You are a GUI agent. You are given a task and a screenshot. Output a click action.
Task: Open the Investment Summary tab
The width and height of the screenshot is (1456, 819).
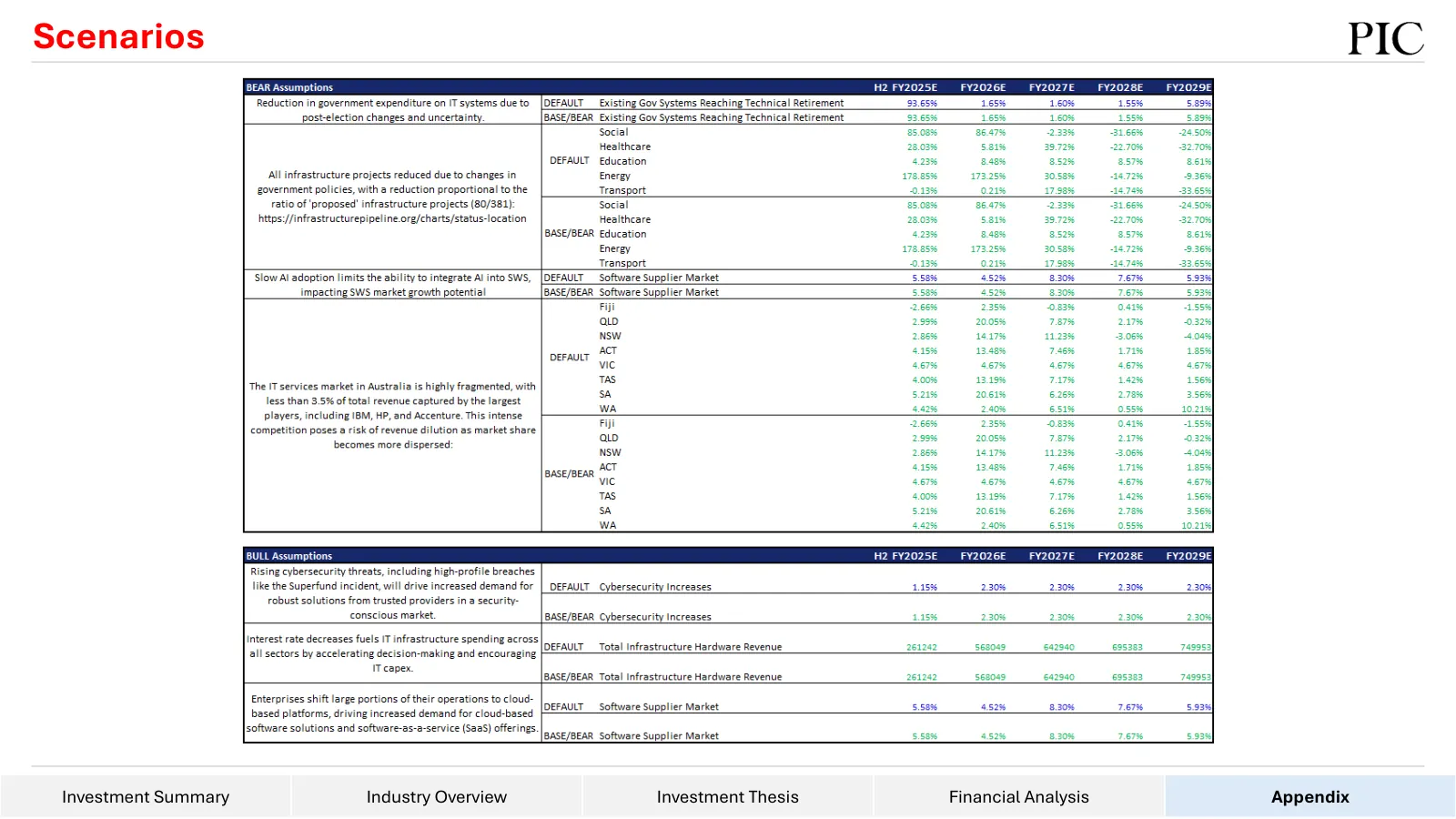point(146,796)
